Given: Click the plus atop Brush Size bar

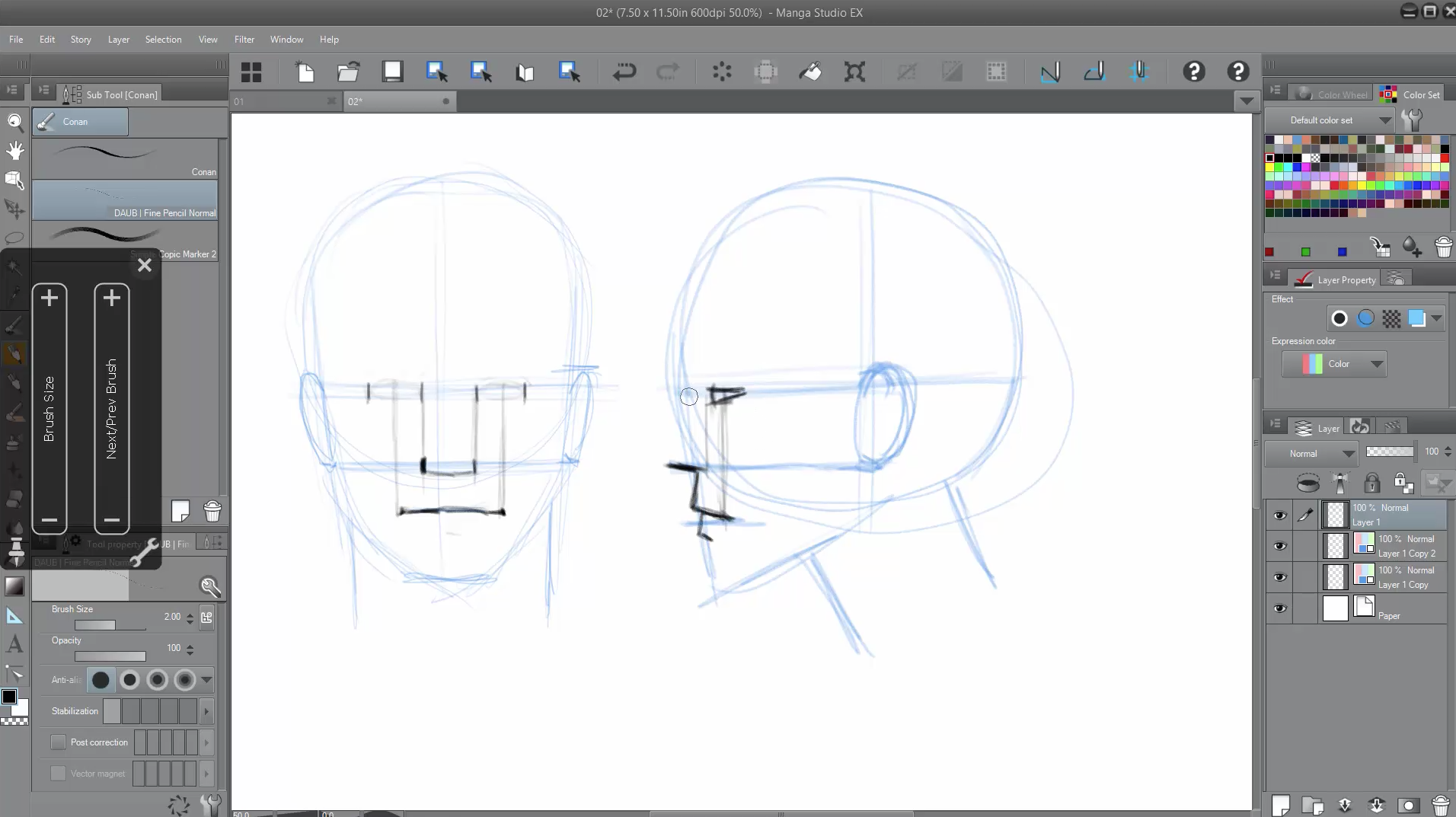Looking at the screenshot, I should [x=49, y=298].
